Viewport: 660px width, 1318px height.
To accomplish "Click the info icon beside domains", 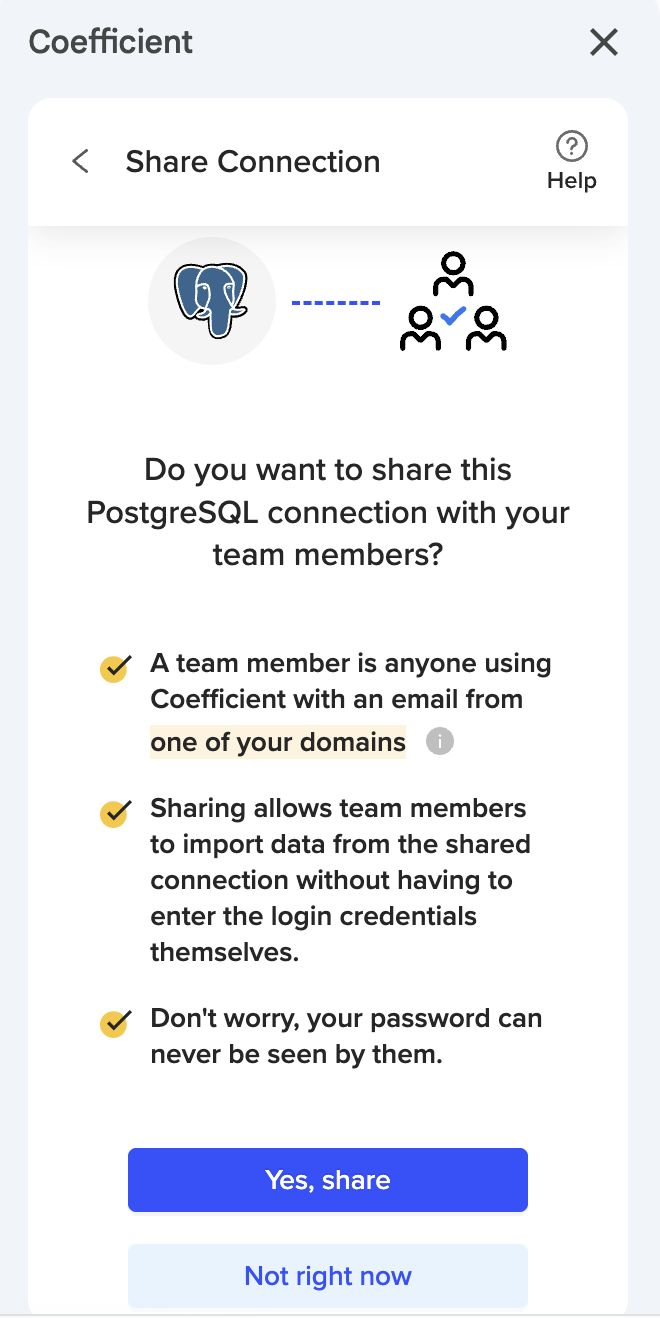I will pos(440,742).
